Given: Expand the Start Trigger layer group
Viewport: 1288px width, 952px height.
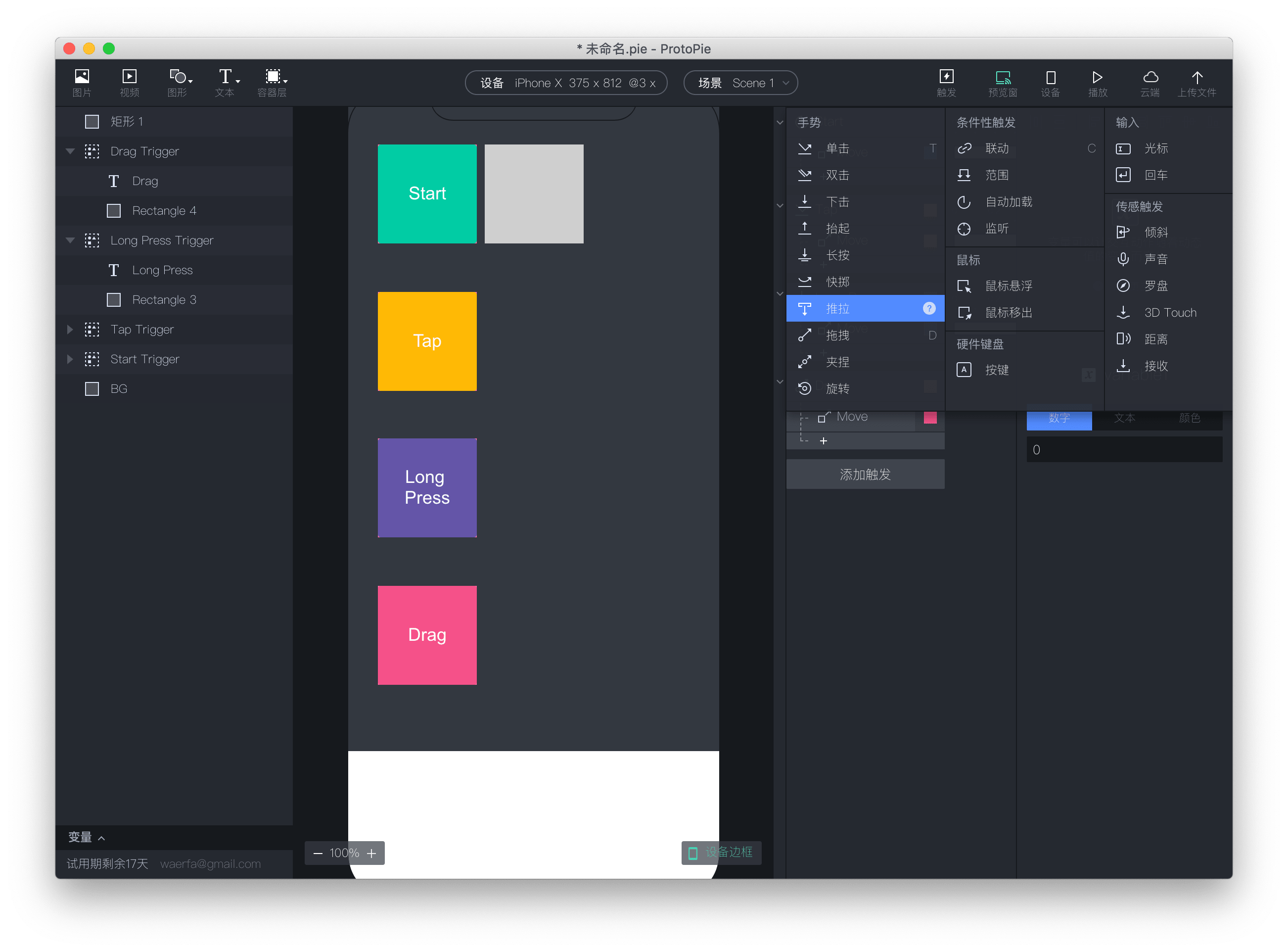Looking at the screenshot, I should [70, 360].
